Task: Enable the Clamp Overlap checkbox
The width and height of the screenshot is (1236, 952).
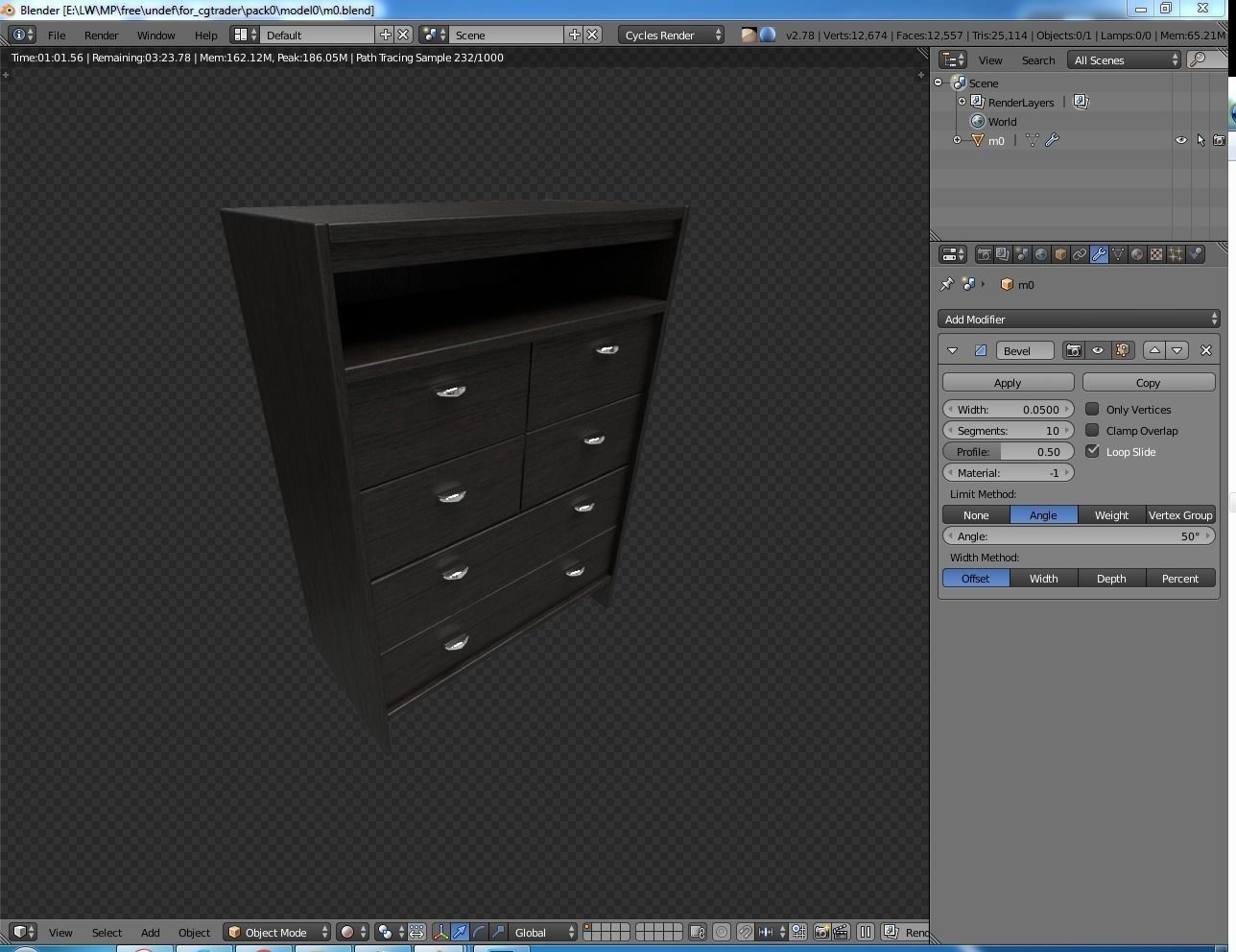Action: coord(1092,430)
